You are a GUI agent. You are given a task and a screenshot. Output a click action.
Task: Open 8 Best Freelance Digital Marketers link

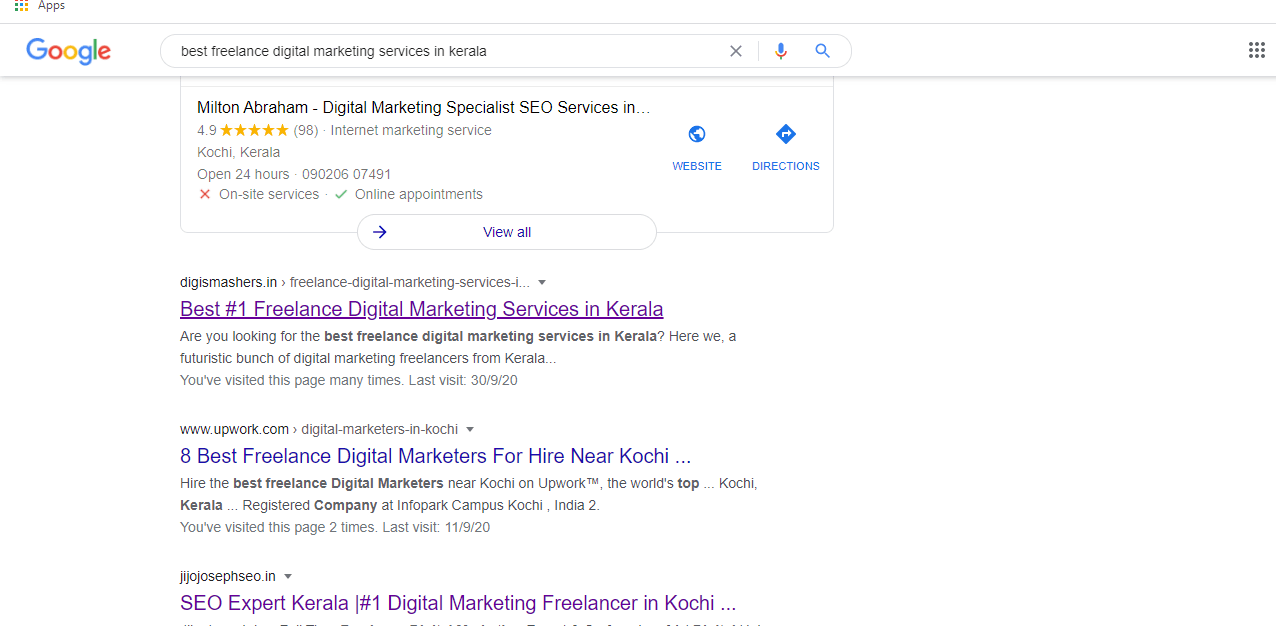click(435, 456)
